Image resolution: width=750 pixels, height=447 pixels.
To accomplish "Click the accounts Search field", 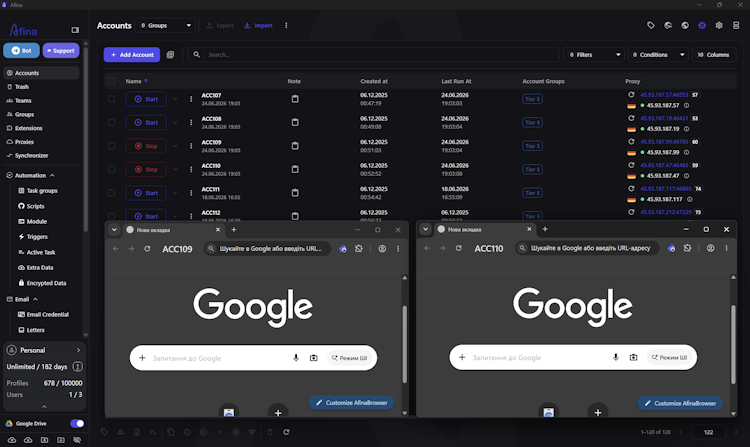I will click(373, 55).
